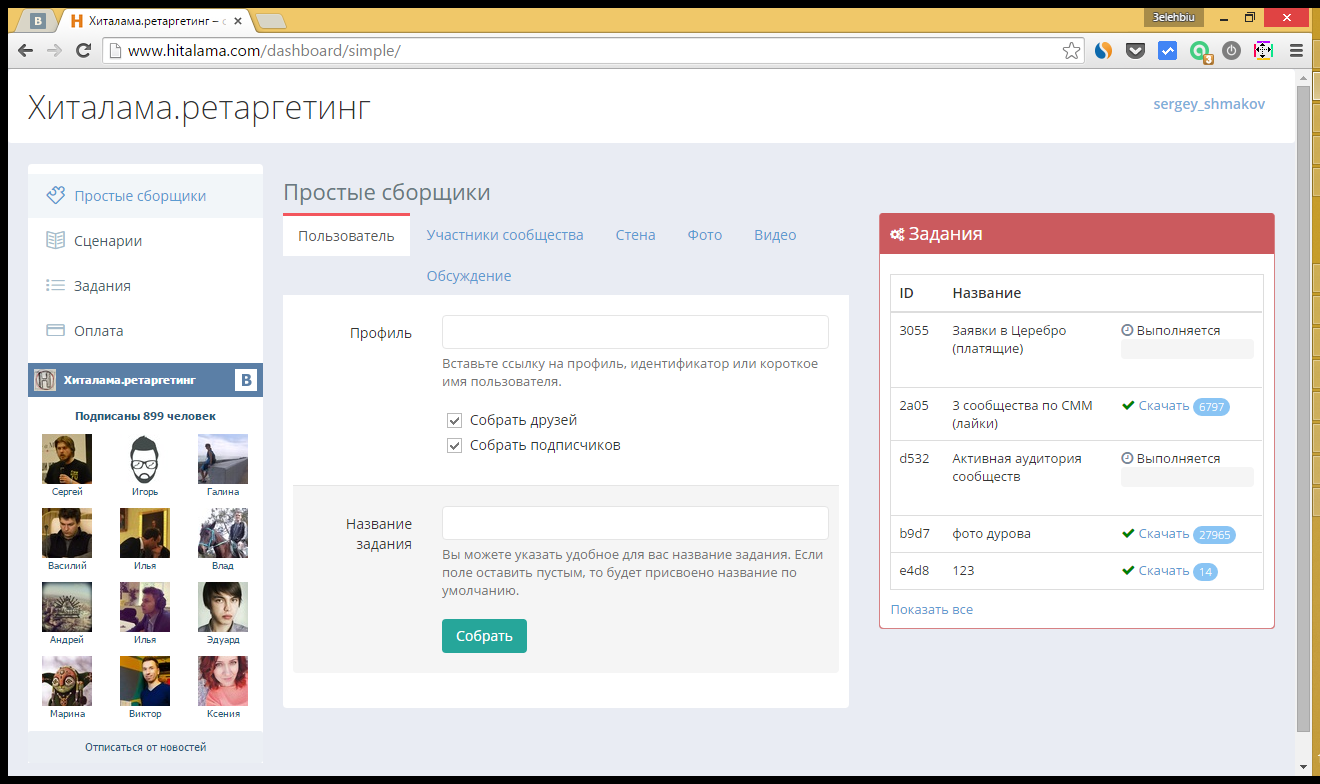Reload the page with refresh icon
1320x784 pixels.
tap(84, 50)
